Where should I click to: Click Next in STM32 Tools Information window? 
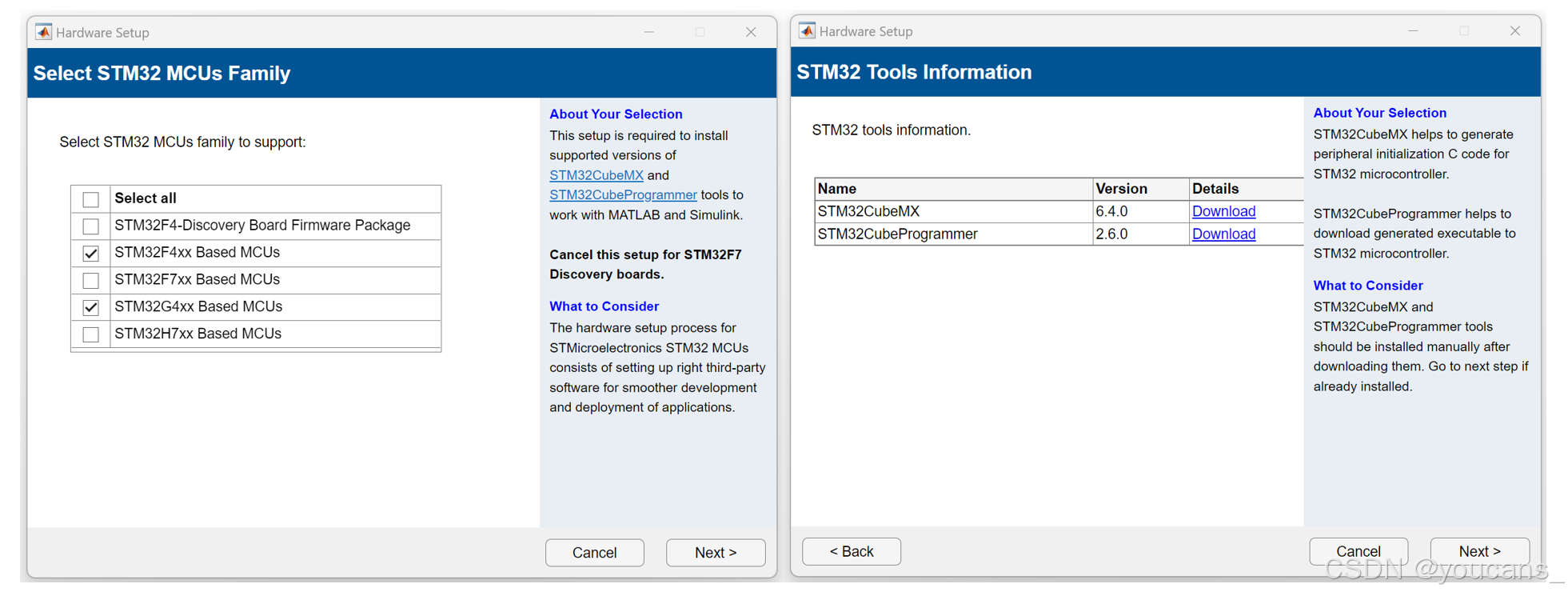[x=1479, y=552]
